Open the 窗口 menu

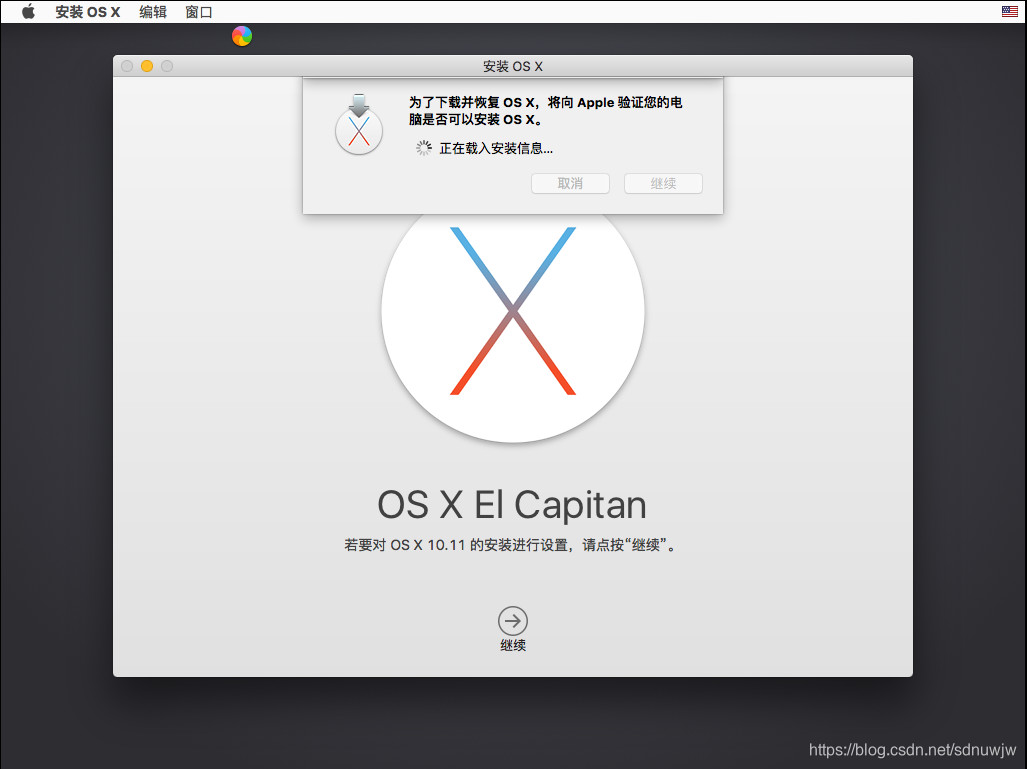coord(199,12)
